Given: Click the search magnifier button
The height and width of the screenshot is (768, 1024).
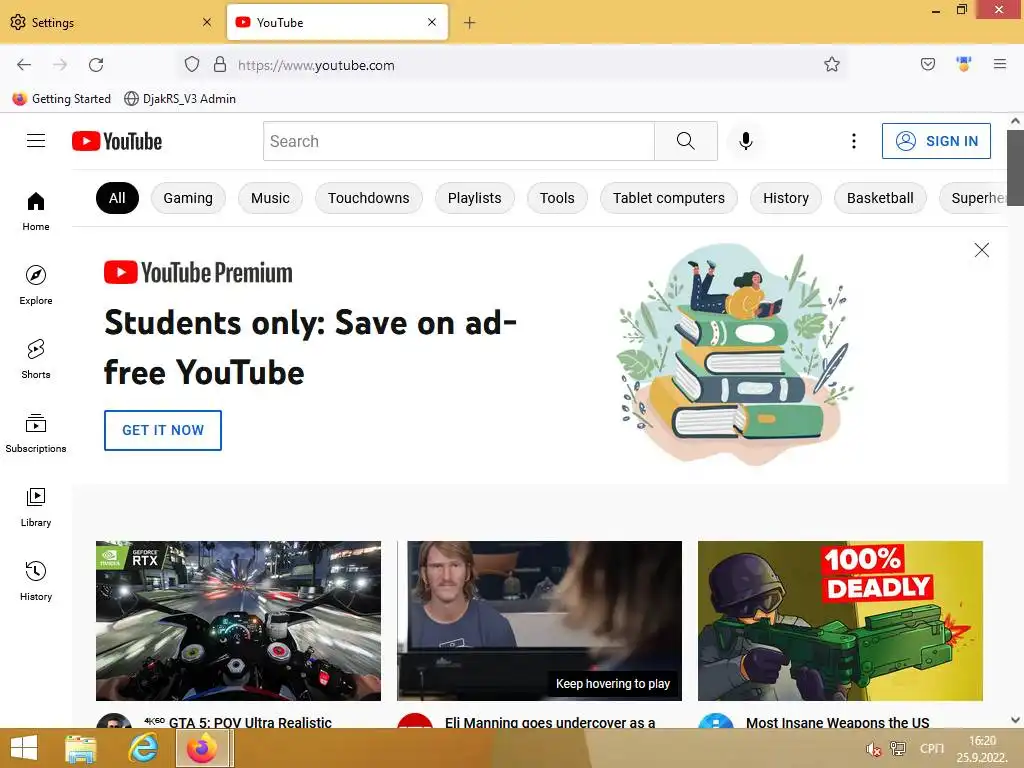Looking at the screenshot, I should click(x=686, y=141).
